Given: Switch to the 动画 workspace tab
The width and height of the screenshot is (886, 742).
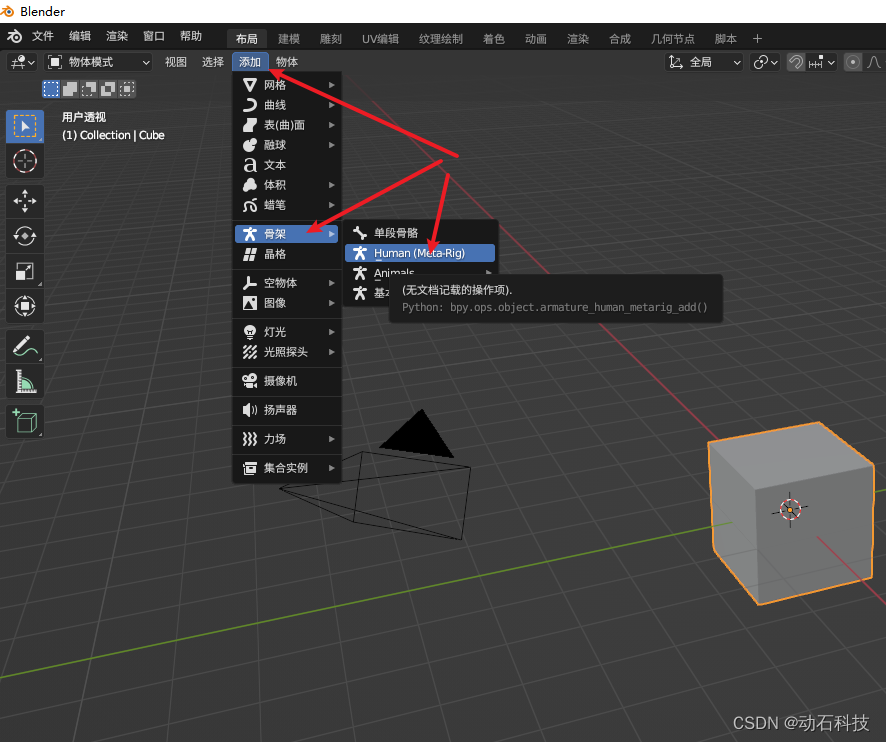Looking at the screenshot, I should pyautogui.click(x=536, y=39).
